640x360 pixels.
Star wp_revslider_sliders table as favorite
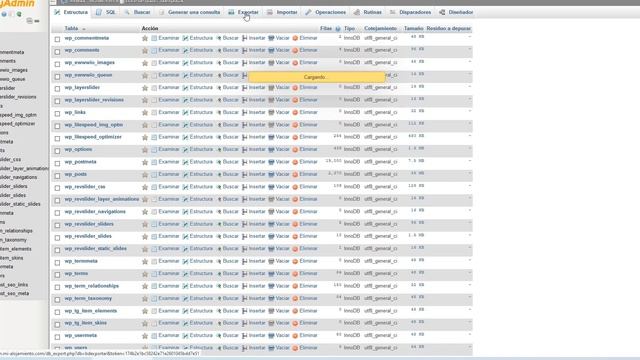(144, 224)
